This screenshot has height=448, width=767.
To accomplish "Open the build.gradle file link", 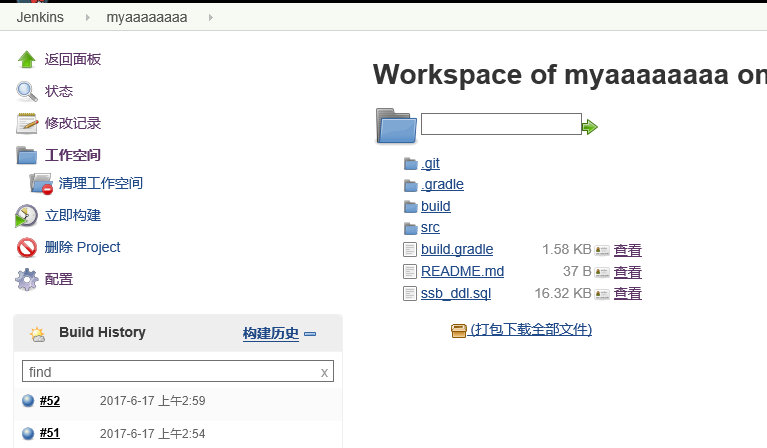I will click(x=457, y=250).
